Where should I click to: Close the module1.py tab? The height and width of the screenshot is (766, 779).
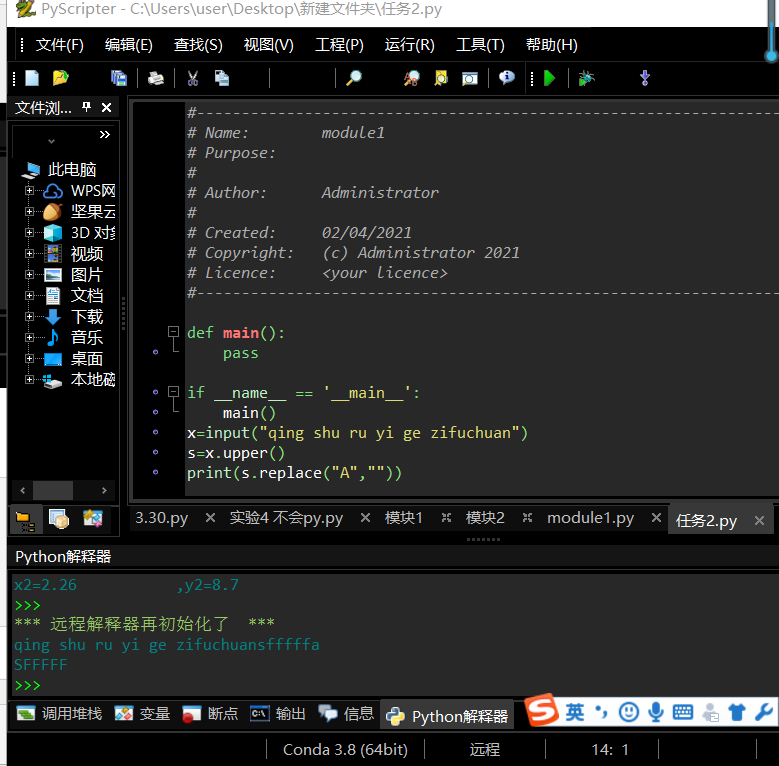(x=656, y=518)
